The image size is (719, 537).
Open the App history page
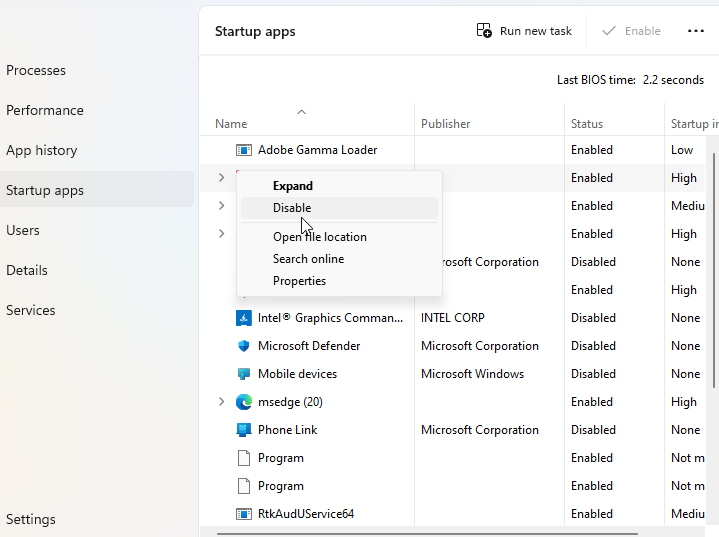click(x=42, y=150)
